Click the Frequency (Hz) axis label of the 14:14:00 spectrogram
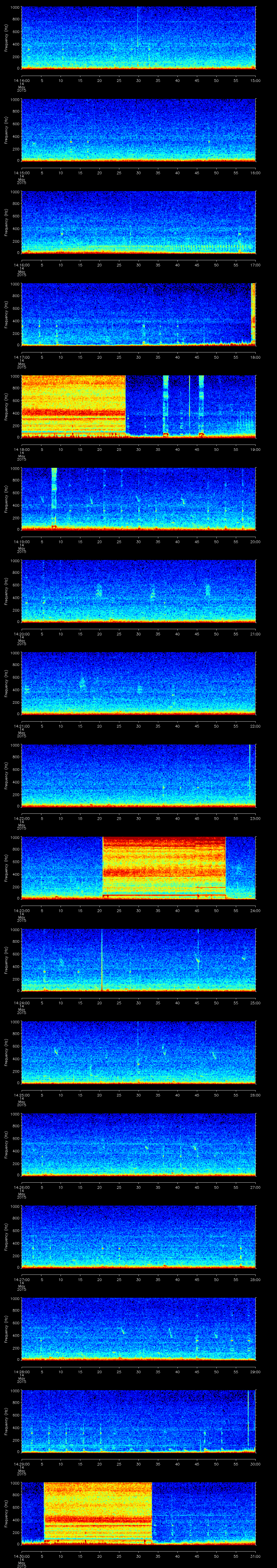 [6, 38]
